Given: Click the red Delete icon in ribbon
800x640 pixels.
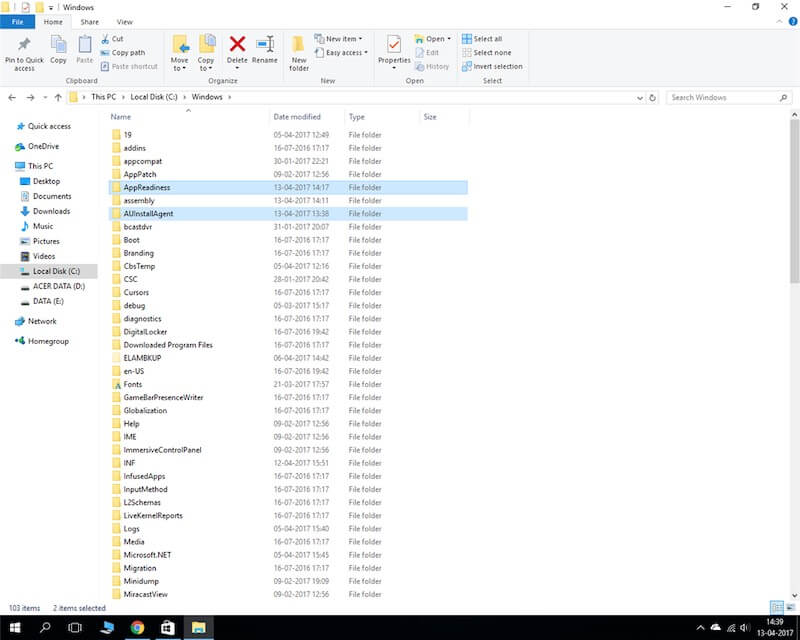Looking at the screenshot, I should point(237,44).
